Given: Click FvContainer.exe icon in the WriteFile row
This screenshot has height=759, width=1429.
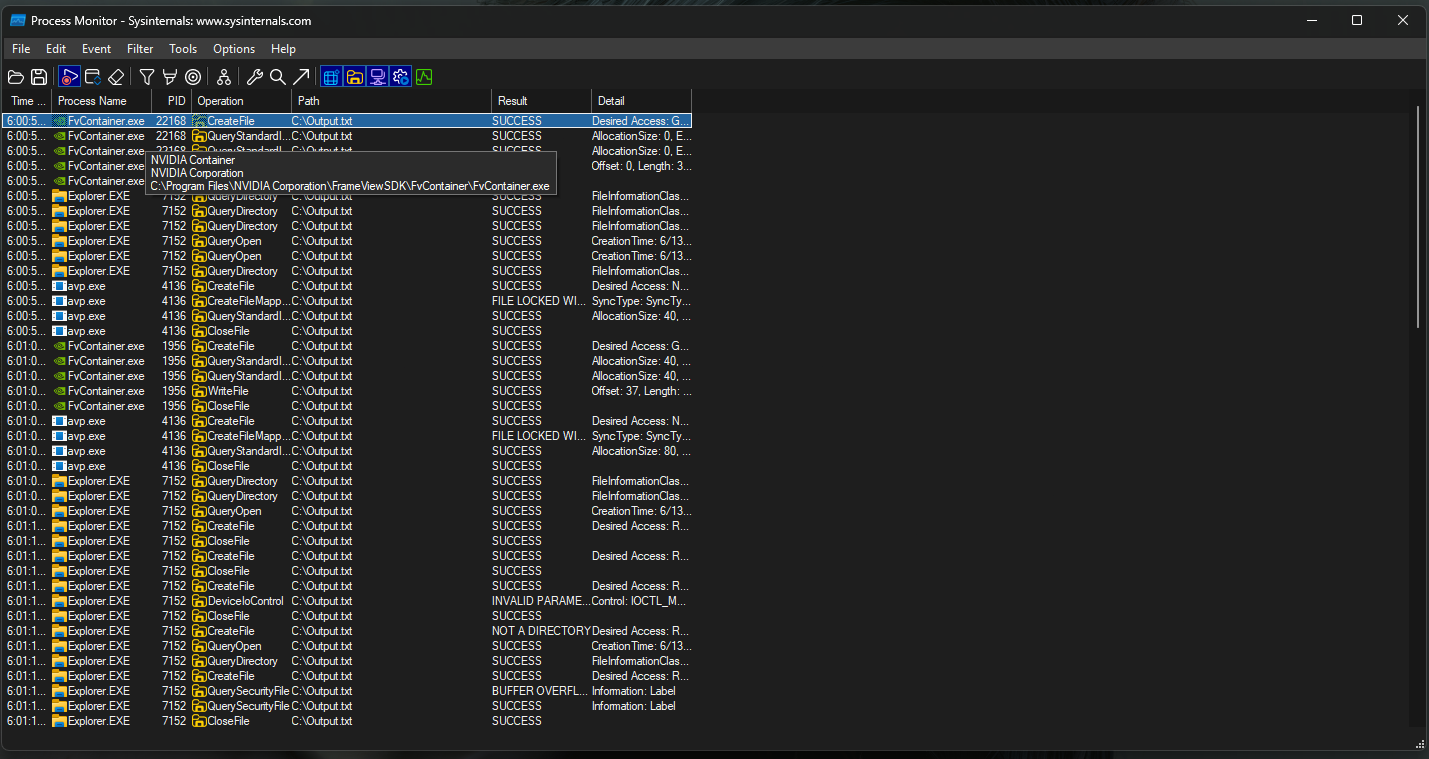Looking at the screenshot, I should point(59,391).
